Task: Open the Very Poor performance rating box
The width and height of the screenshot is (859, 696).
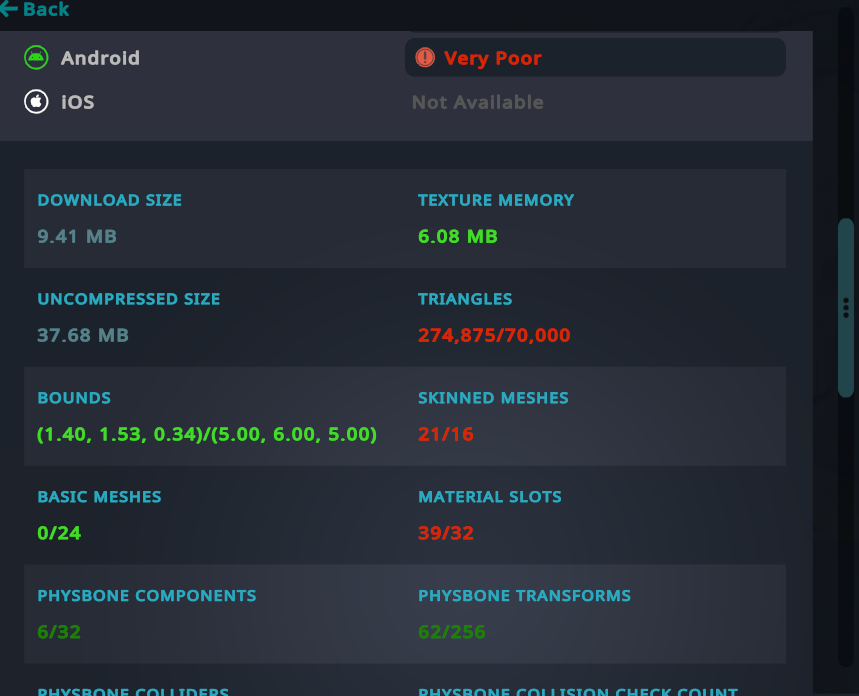Action: [595, 58]
